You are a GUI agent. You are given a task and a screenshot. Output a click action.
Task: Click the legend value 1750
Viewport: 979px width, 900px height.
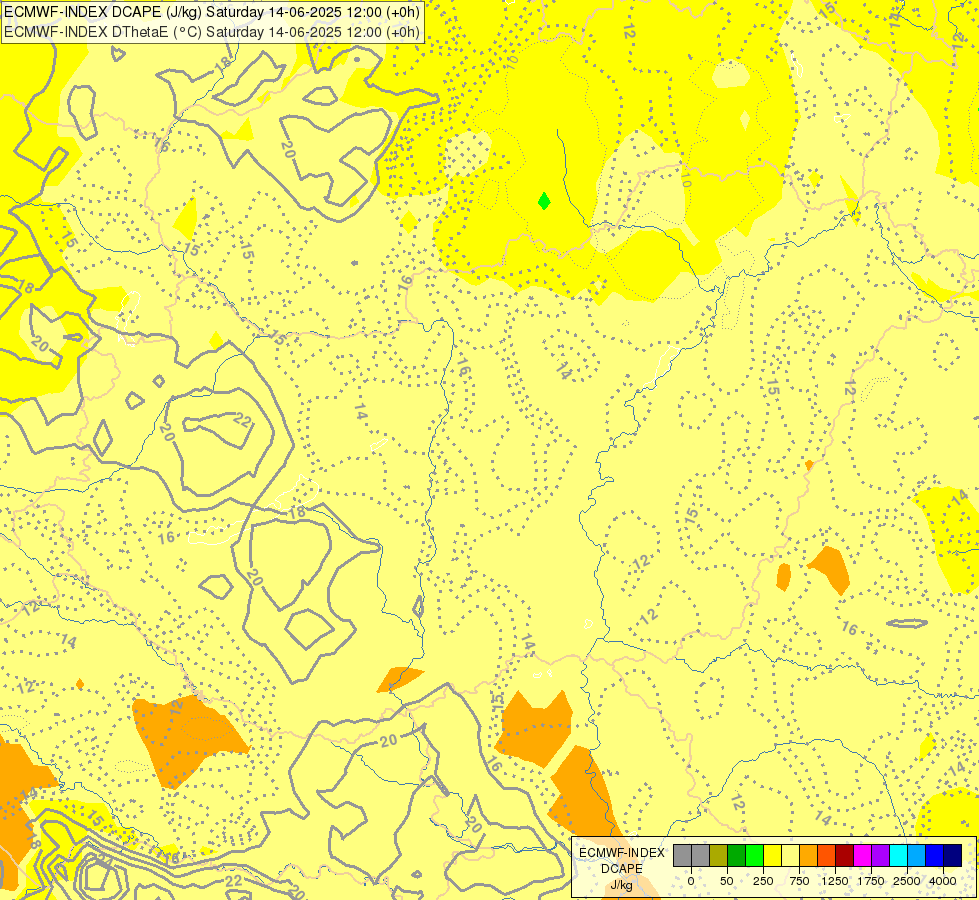[871, 881]
